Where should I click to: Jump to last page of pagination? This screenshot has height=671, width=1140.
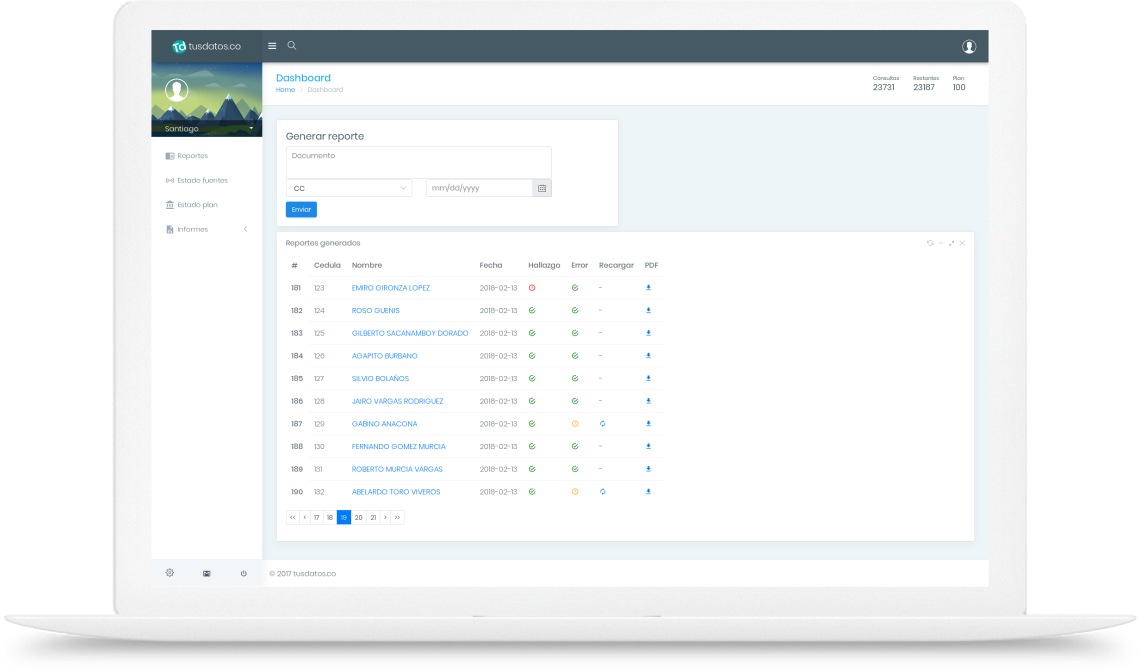397,518
